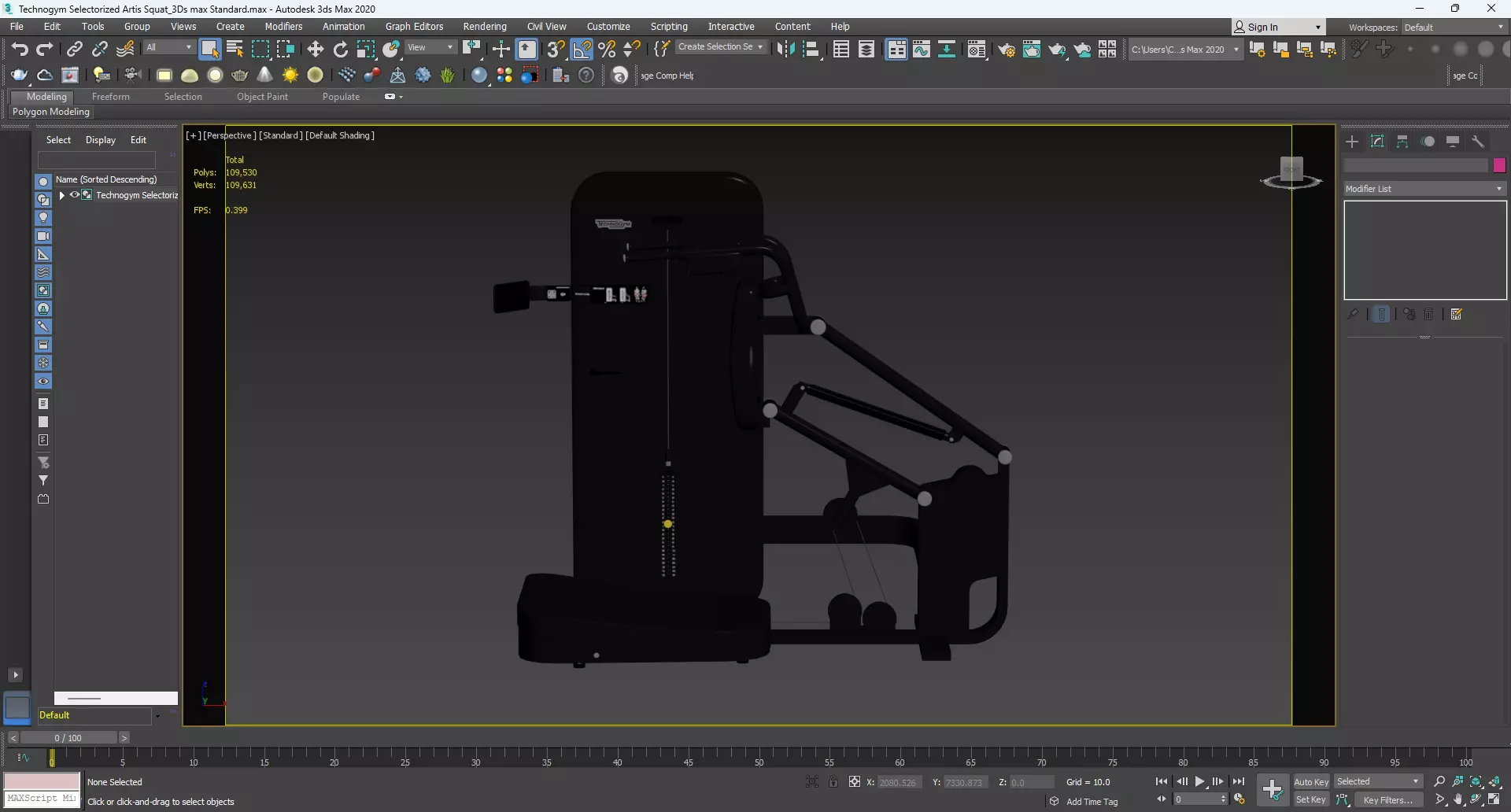Switch to the Motion command panel
1511x812 pixels.
[1428, 142]
